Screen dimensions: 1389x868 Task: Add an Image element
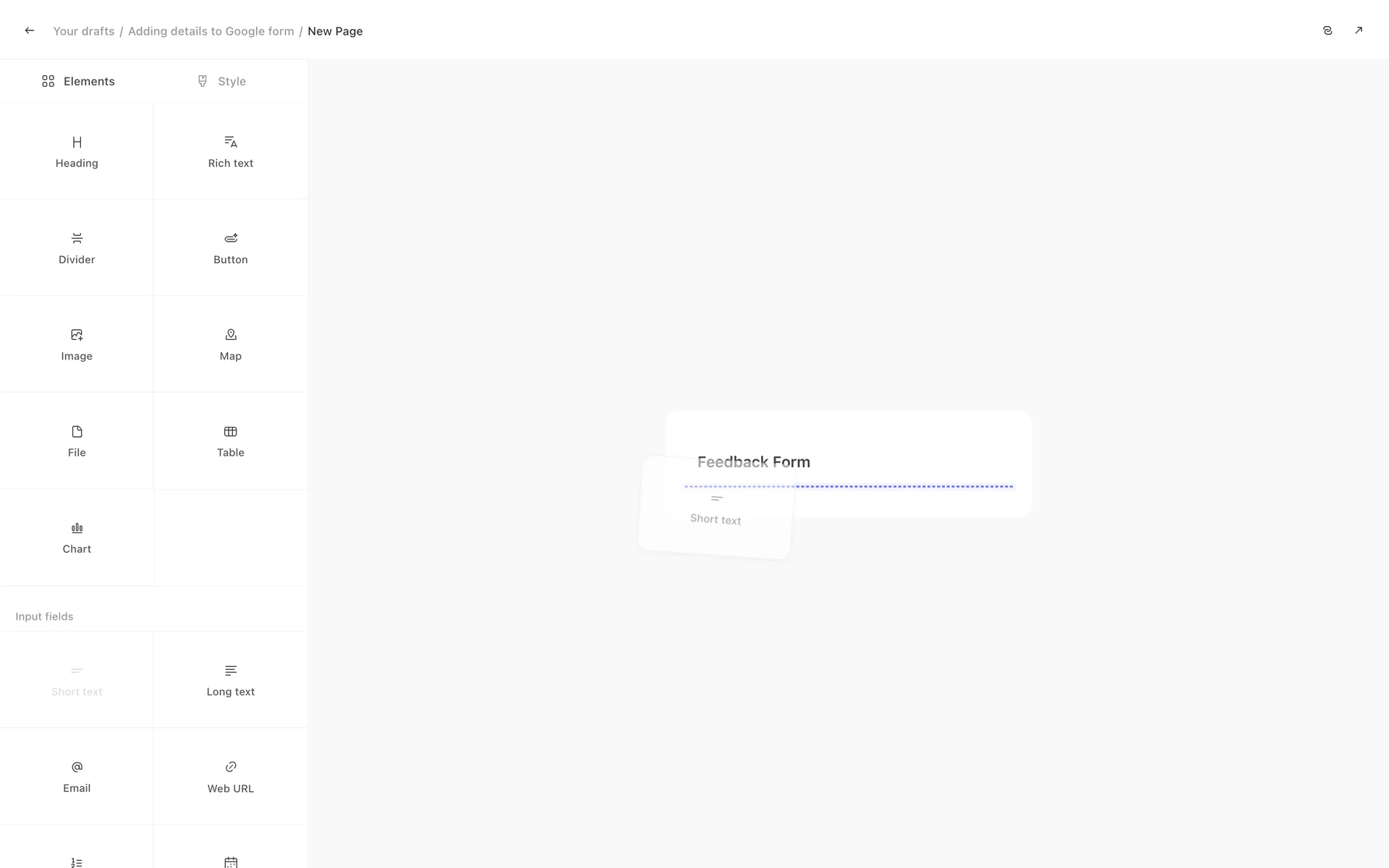coord(77,344)
